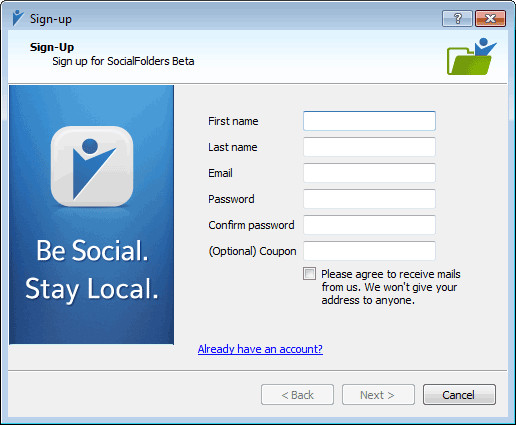Click the Next button

[x=378, y=395]
